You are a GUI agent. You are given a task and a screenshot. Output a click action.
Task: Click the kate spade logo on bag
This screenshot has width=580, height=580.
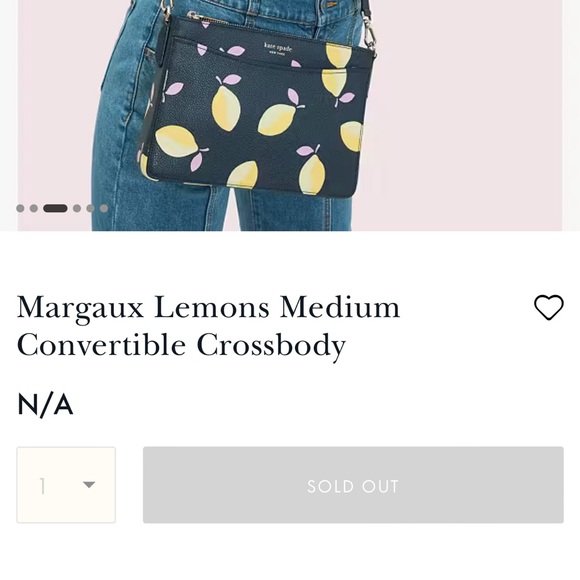[278, 48]
